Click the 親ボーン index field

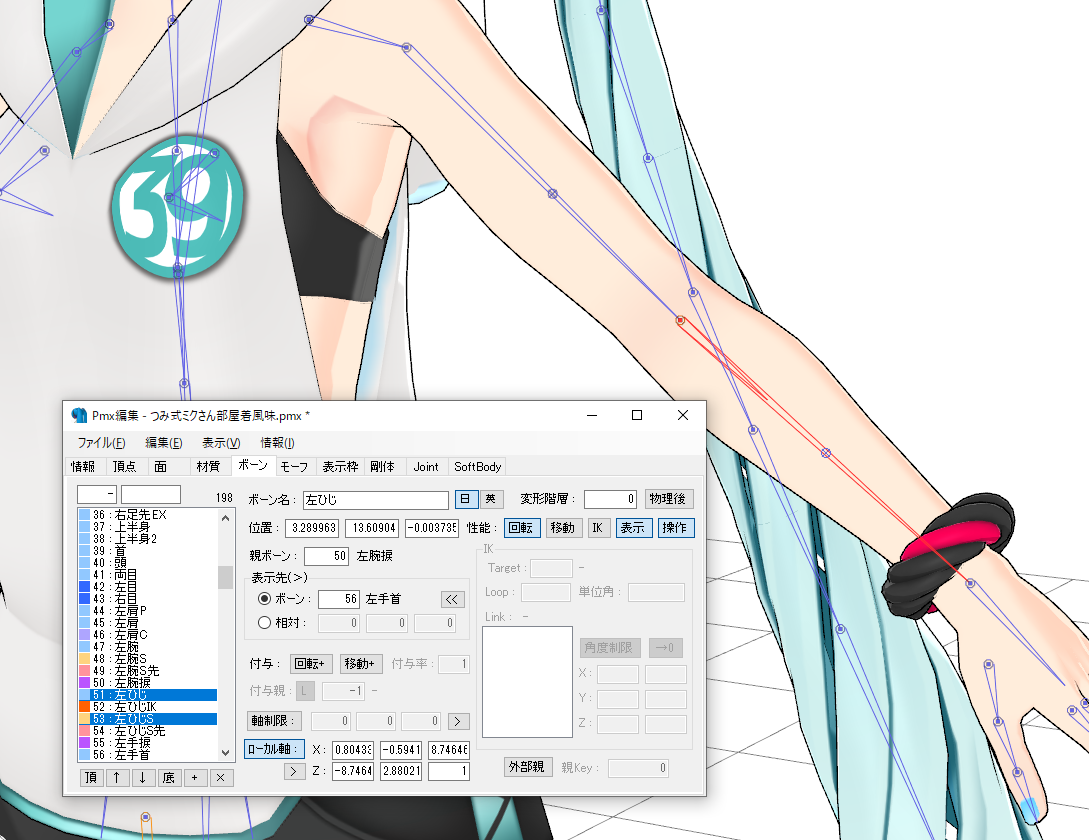coord(326,556)
